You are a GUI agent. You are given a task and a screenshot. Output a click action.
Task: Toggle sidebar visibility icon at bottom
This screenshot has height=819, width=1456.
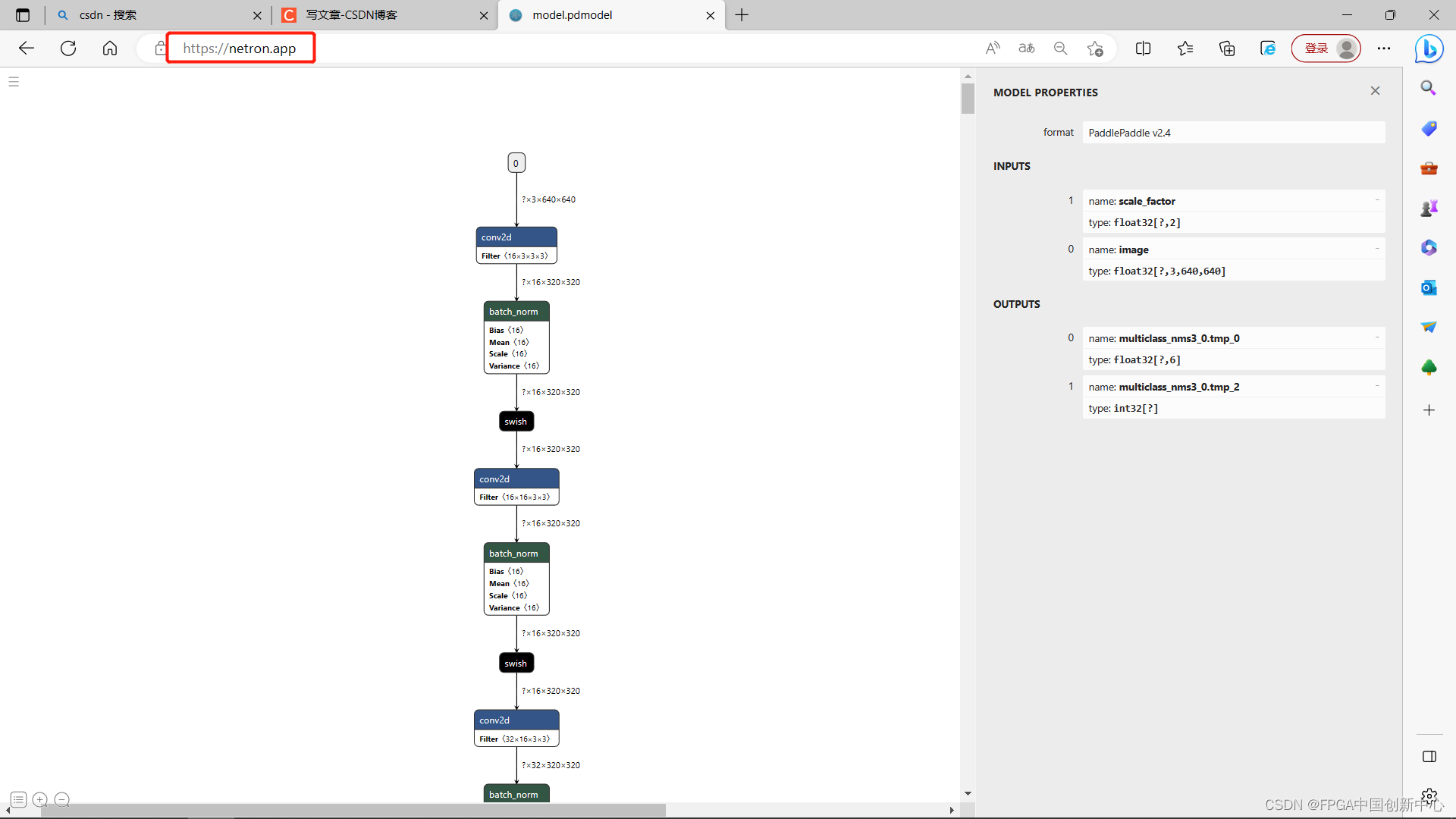[x=1429, y=757]
